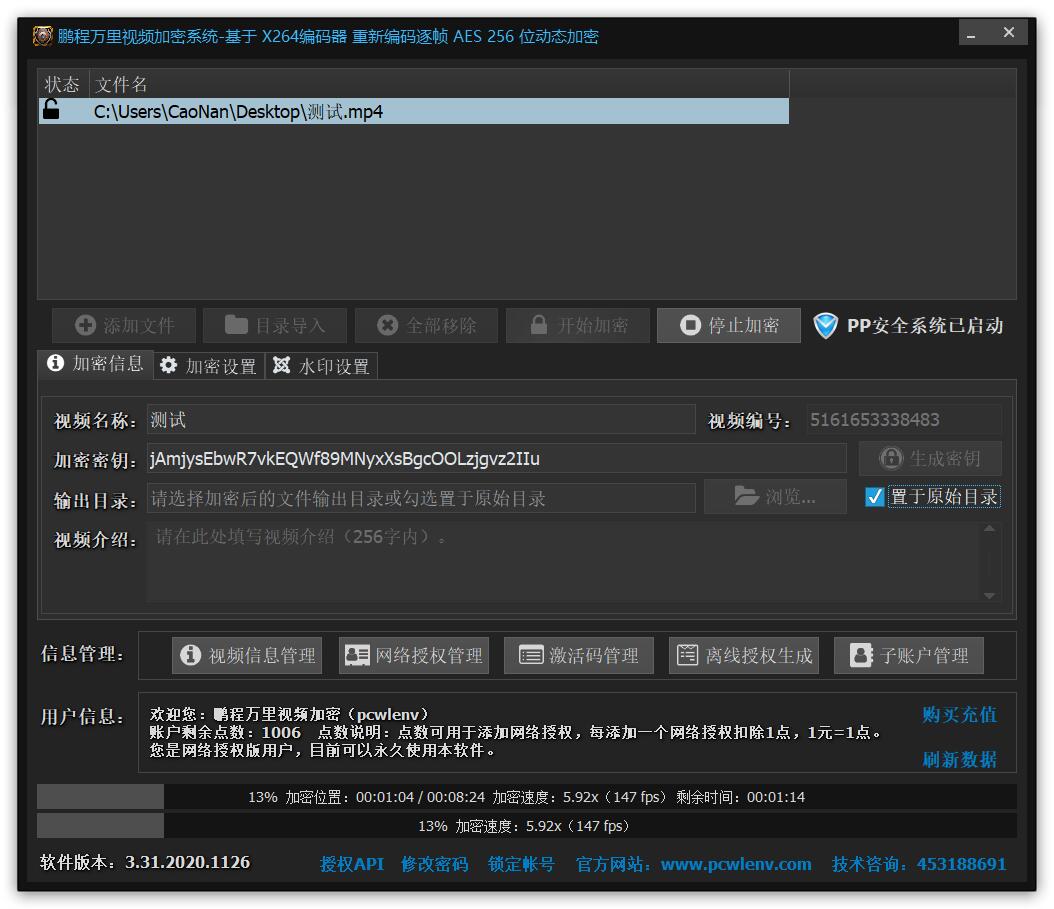Viewport: 1054px width, 909px height.
Task: Click the 修改密码 change password link
Action: 434,864
